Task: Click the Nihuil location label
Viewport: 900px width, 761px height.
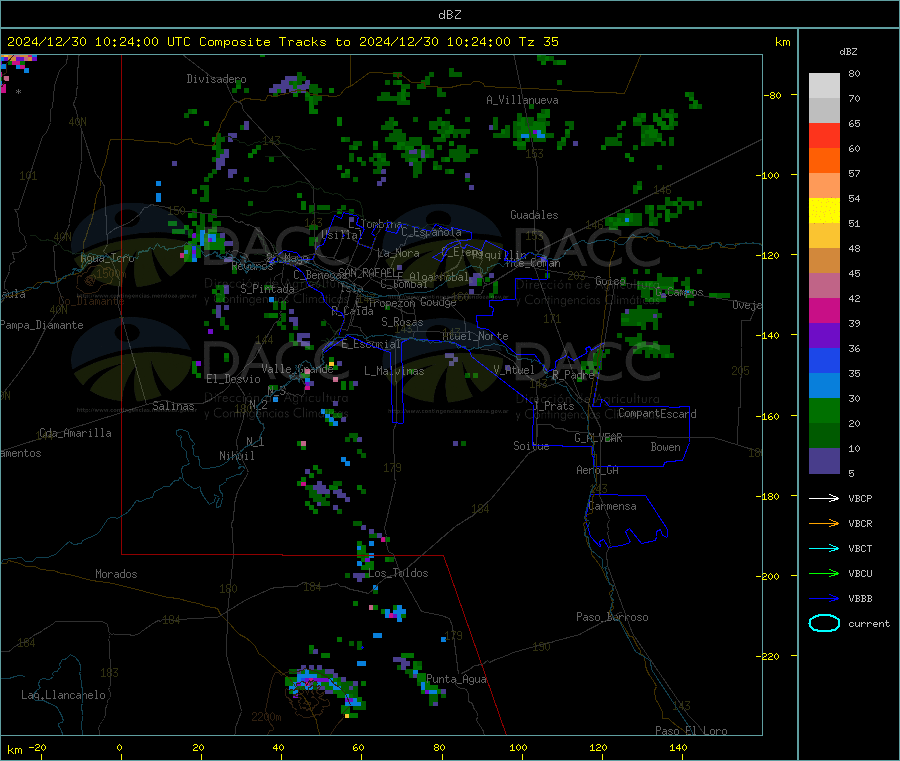Action: pos(236,456)
